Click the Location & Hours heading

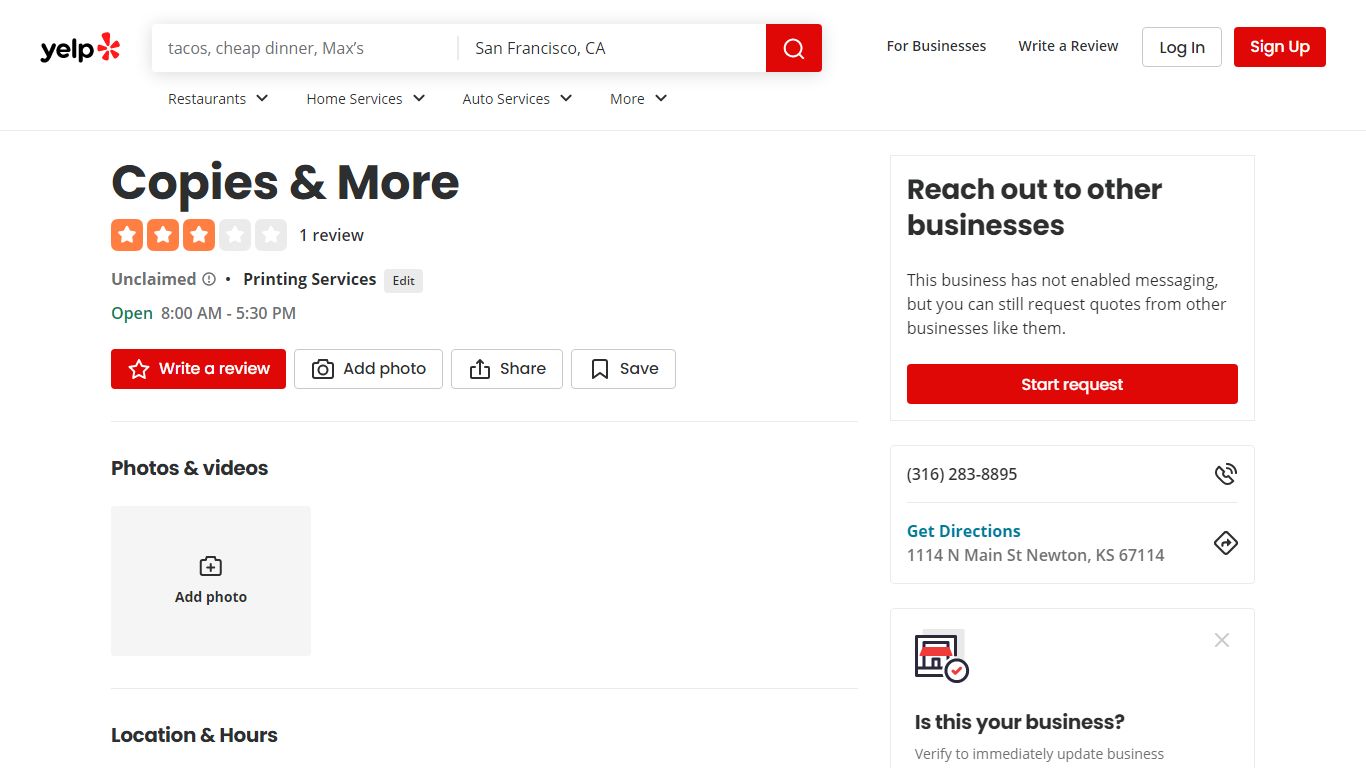point(194,735)
